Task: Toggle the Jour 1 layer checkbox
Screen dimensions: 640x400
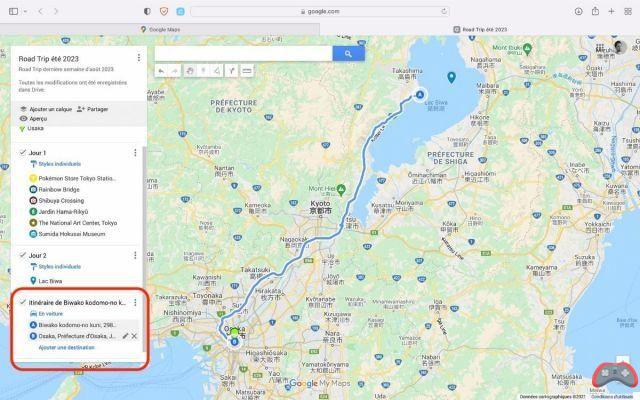Action: pos(23,153)
